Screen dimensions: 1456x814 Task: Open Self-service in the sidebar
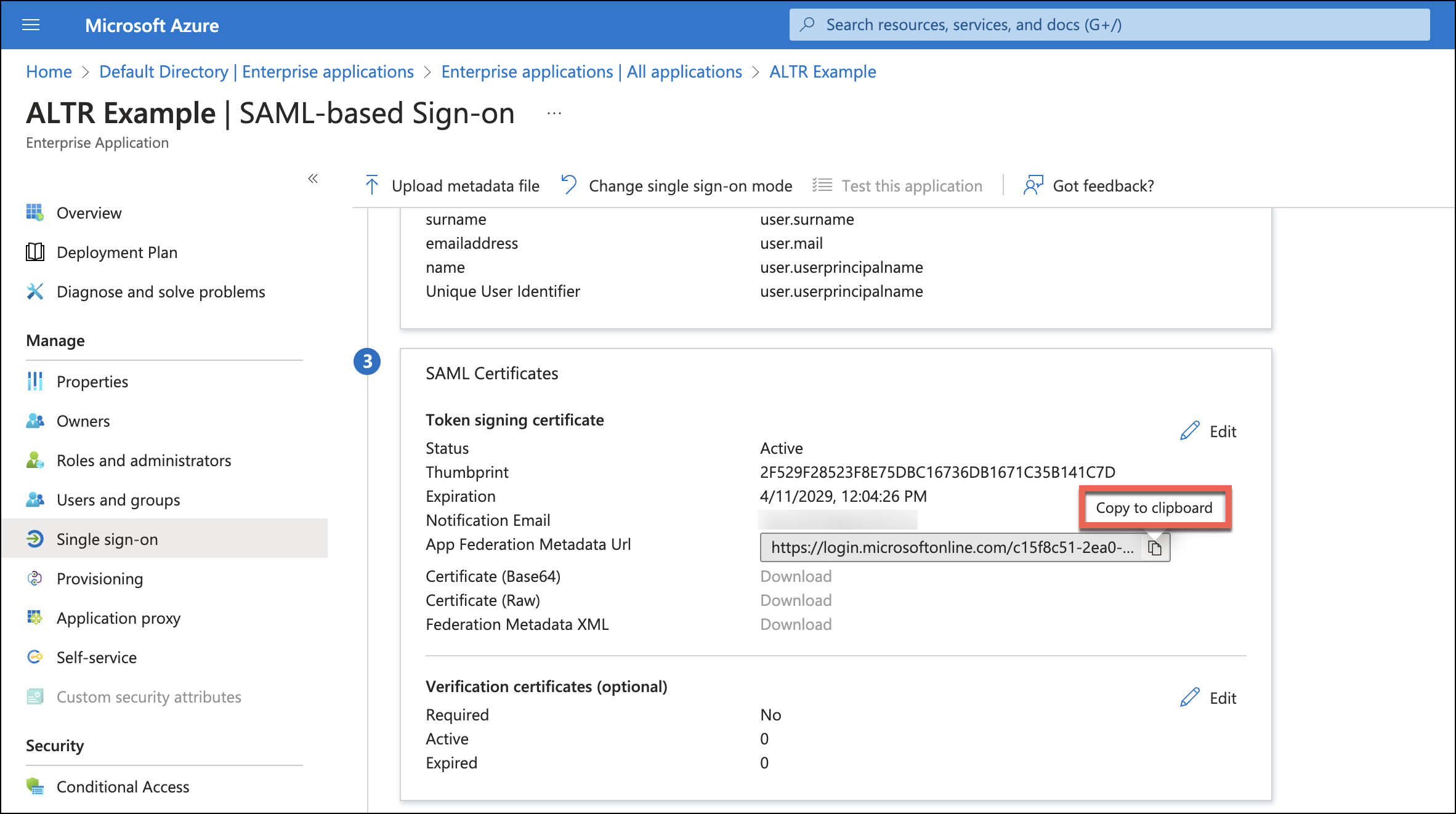click(x=97, y=658)
